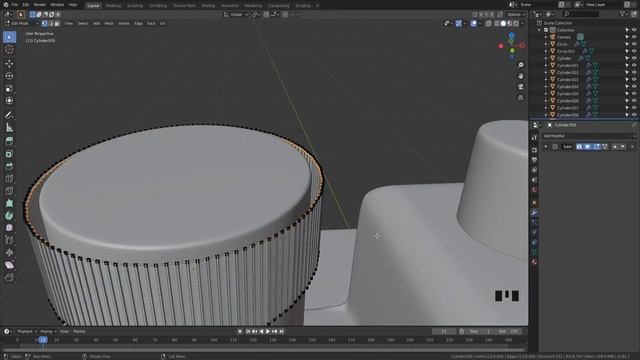Screen dimensions: 640x360
Task: Open the Output properties tab
Action: [x=534, y=160]
